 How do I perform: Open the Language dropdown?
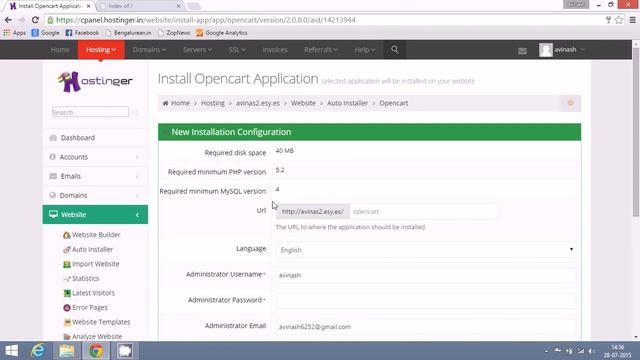point(426,249)
